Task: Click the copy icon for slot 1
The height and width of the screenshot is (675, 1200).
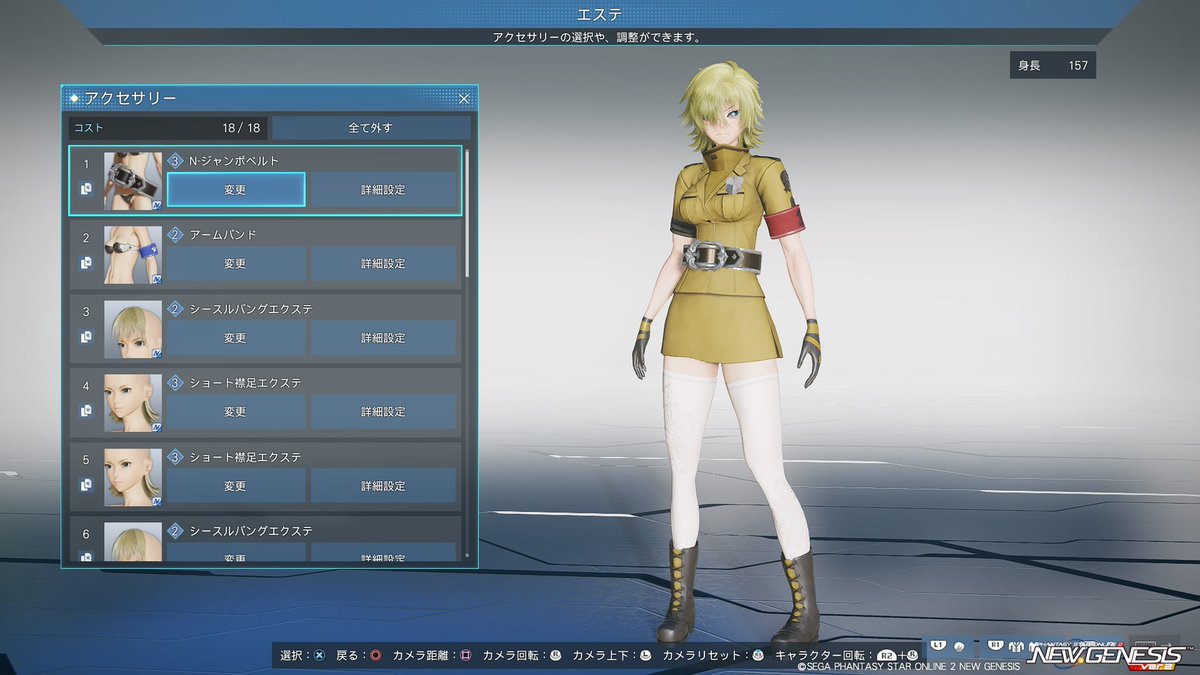Action: [x=86, y=189]
